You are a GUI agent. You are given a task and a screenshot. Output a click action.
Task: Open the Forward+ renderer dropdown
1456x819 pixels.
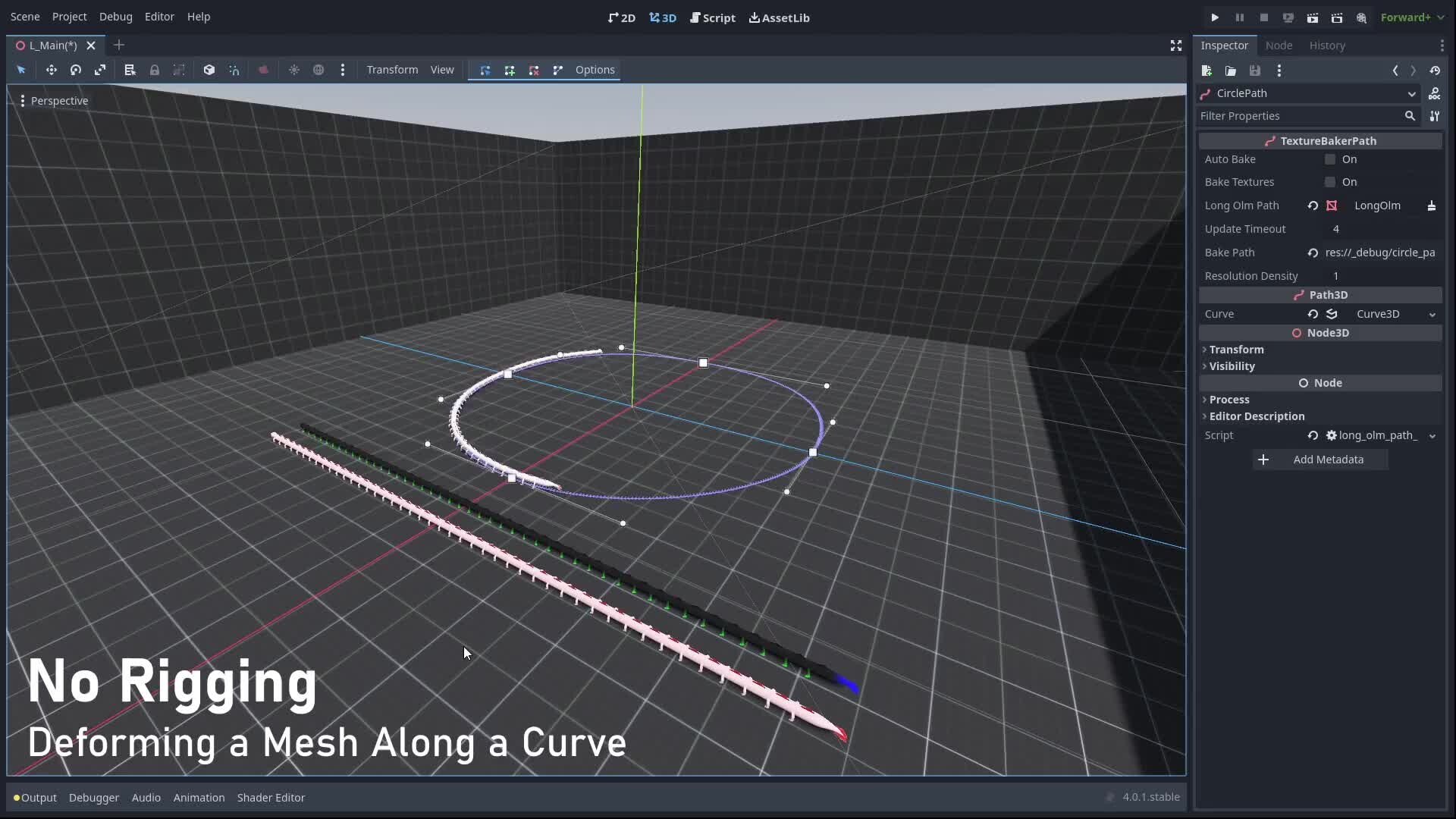(x=1412, y=17)
